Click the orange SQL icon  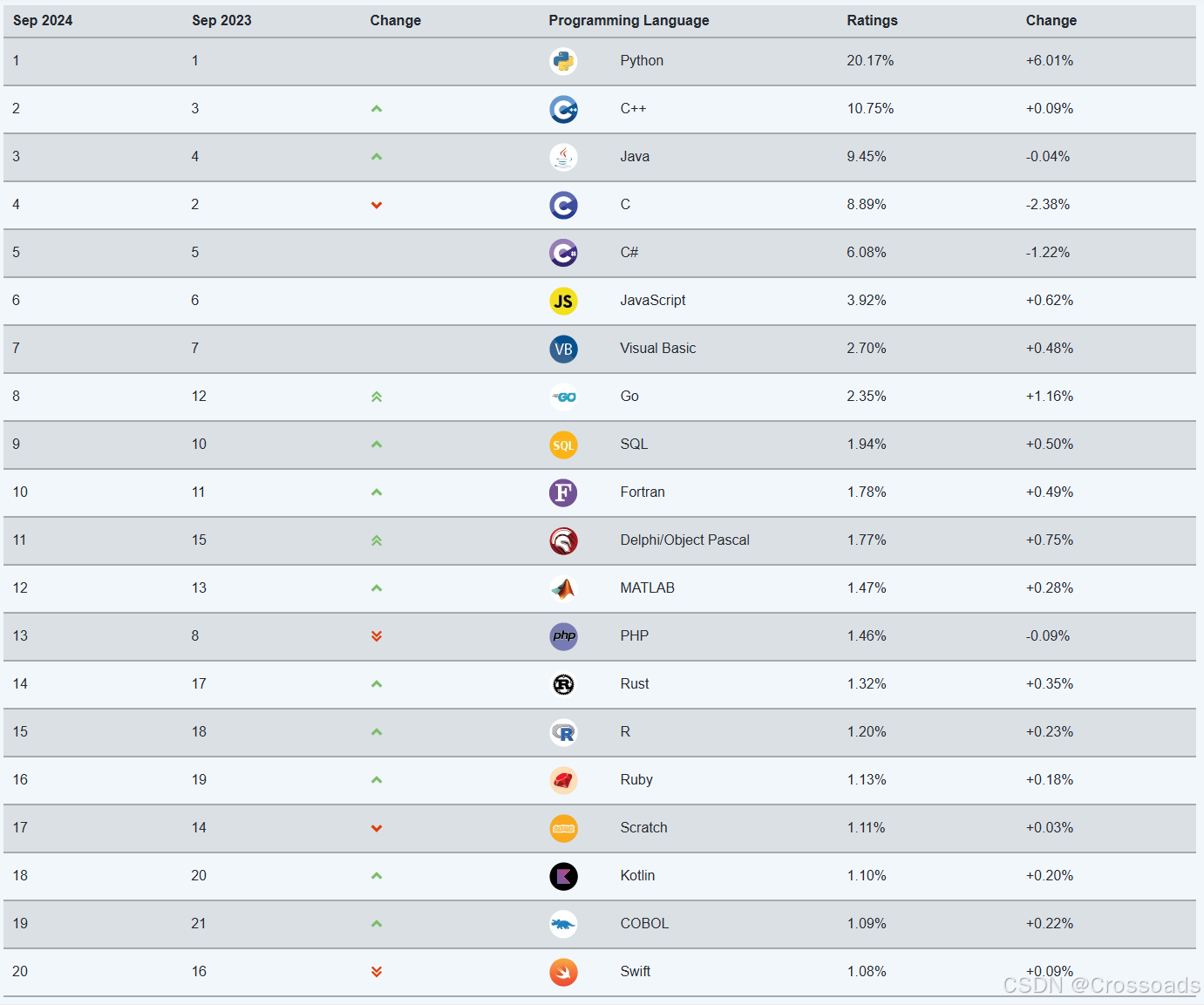coord(563,445)
